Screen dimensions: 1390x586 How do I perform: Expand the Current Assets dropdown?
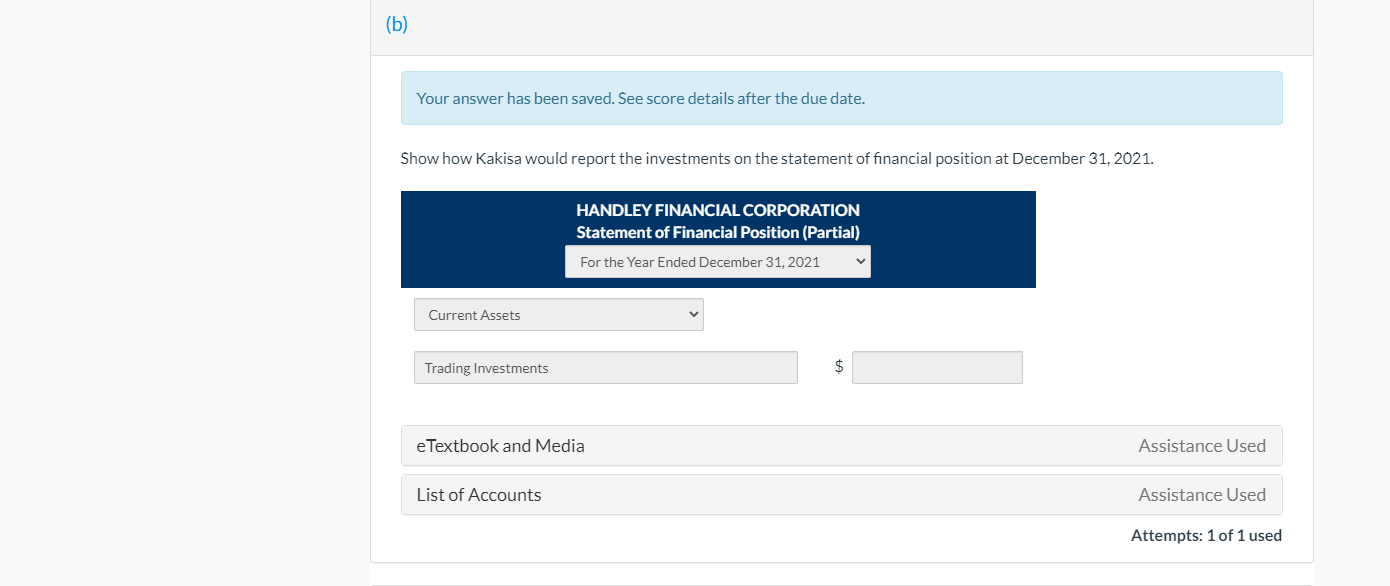tap(558, 314)
